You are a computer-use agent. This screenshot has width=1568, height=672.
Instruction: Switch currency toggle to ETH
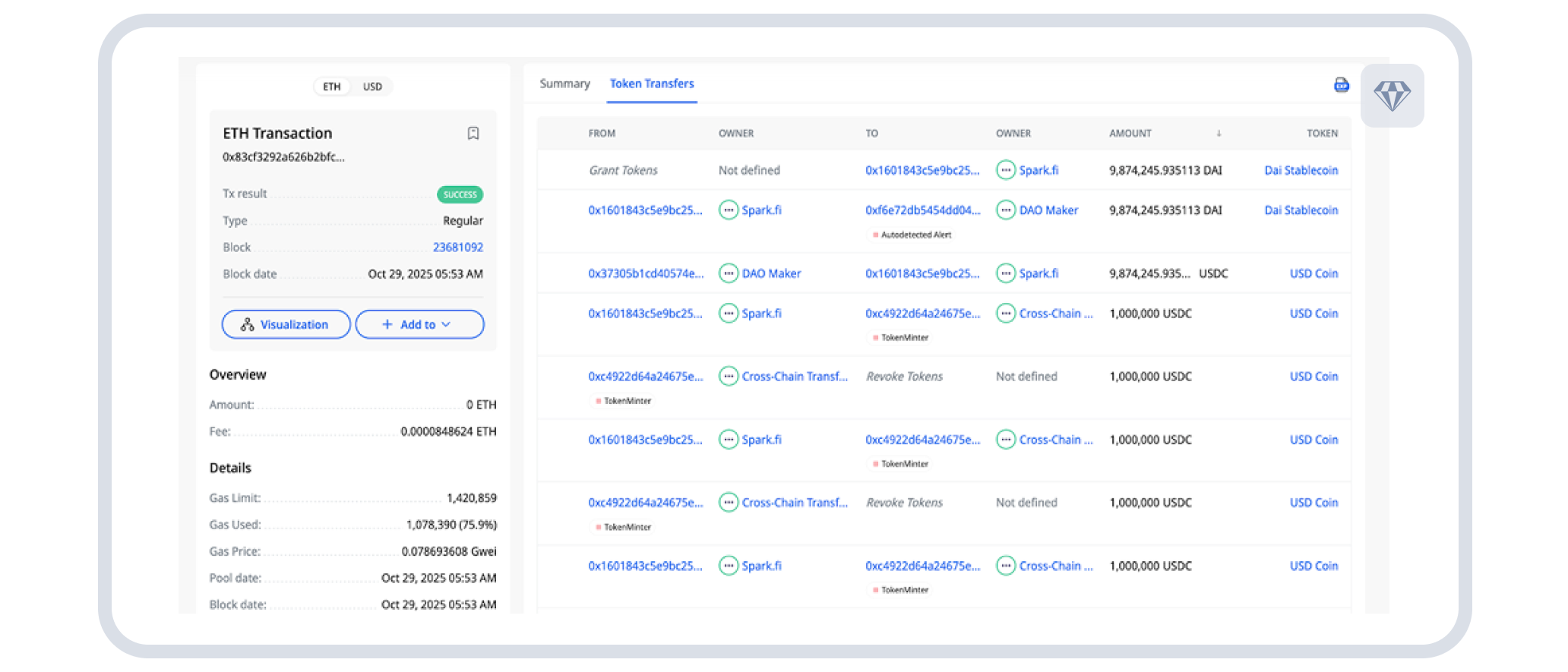tap(332, 87)
